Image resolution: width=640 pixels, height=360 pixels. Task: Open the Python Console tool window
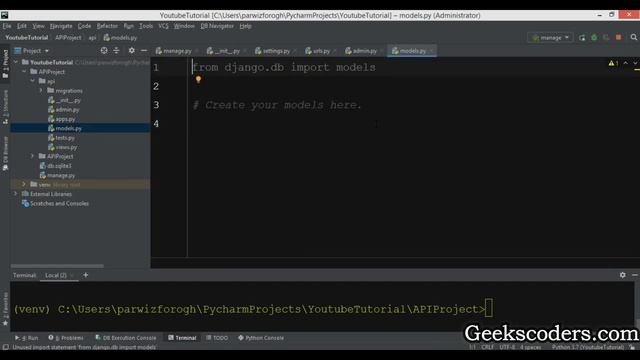pos(261,338)
